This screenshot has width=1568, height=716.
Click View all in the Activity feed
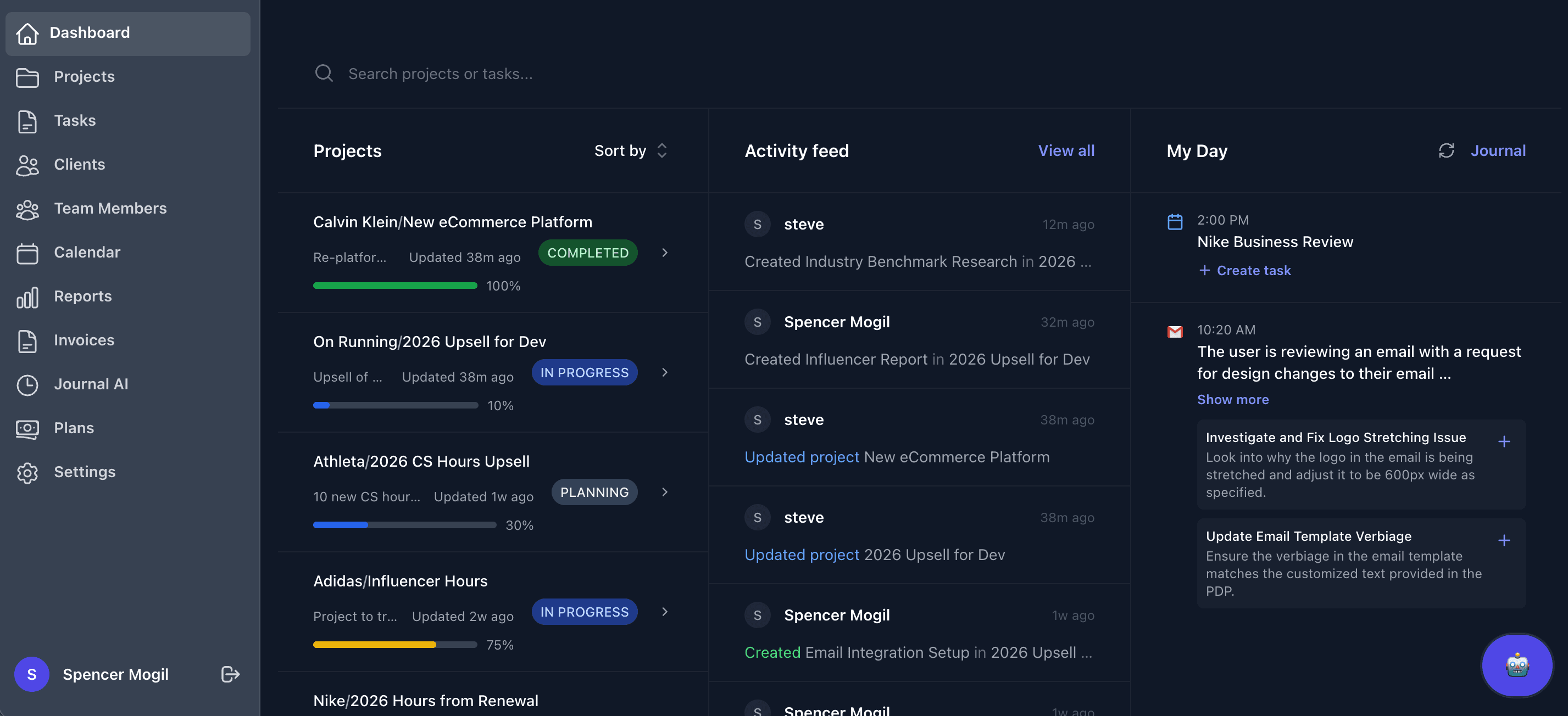point(1066,150)
